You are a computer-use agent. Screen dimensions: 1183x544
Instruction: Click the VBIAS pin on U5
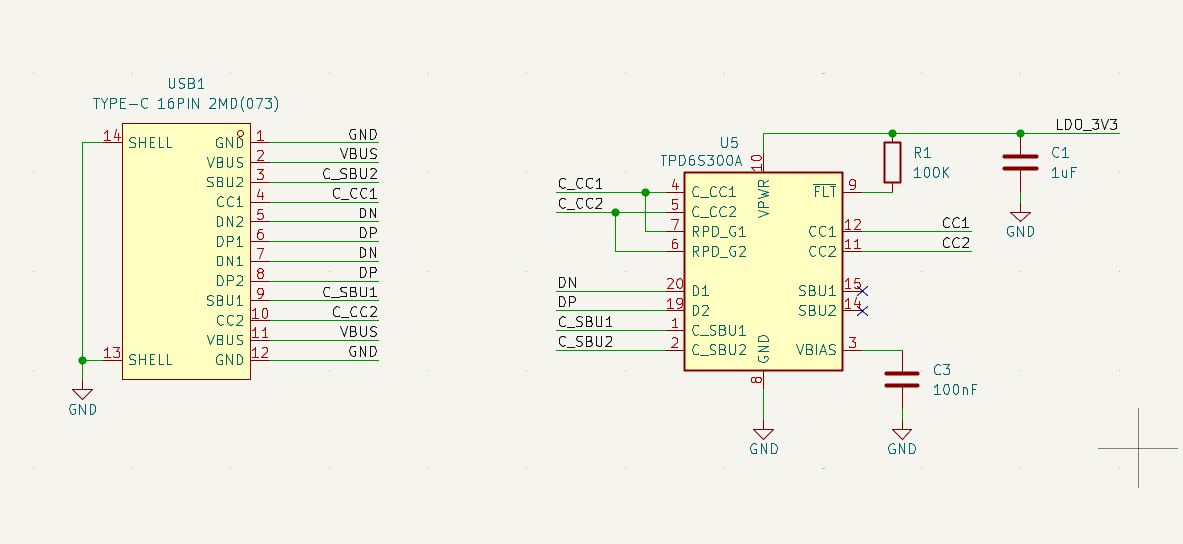point(816,350)
